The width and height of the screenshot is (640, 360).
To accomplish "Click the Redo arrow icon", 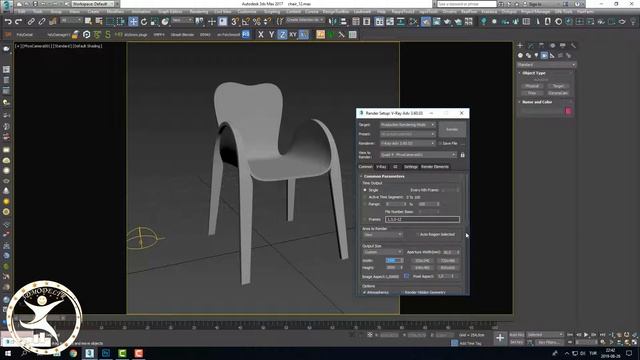I will point(19,22).
